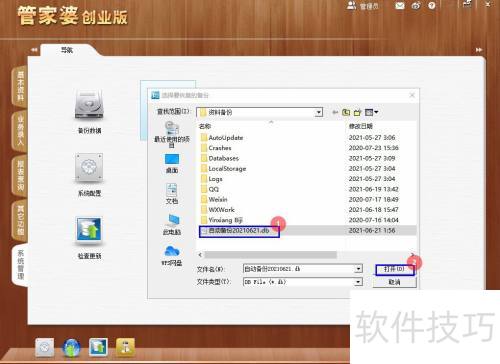
Task: Click the left arrow of the horizontal scrollbar
Action: [x=200, y=255]
